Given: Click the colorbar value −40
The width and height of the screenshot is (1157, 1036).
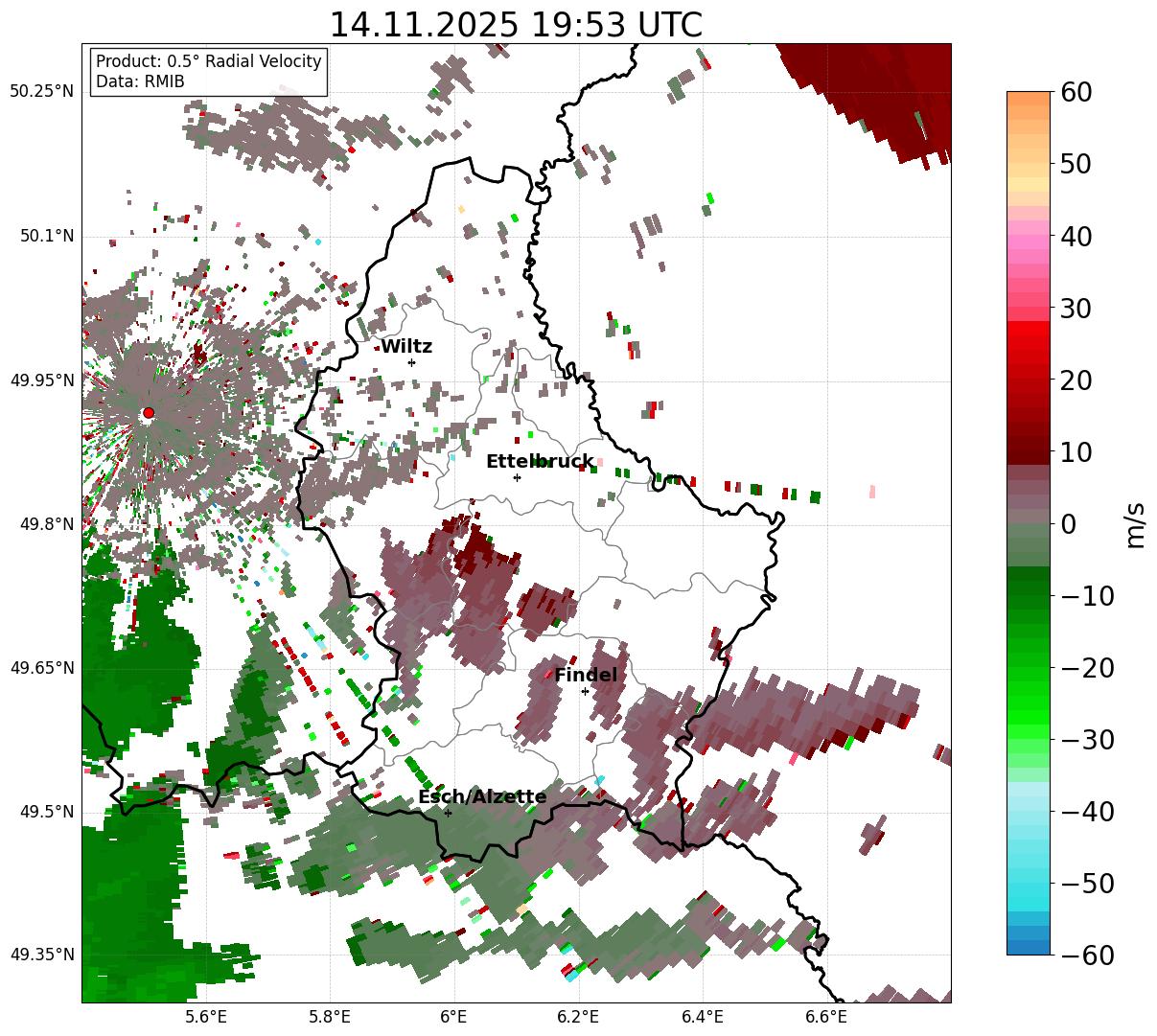Looking at the screenshot, I should pyautogui.click(x=1087, y=811).
